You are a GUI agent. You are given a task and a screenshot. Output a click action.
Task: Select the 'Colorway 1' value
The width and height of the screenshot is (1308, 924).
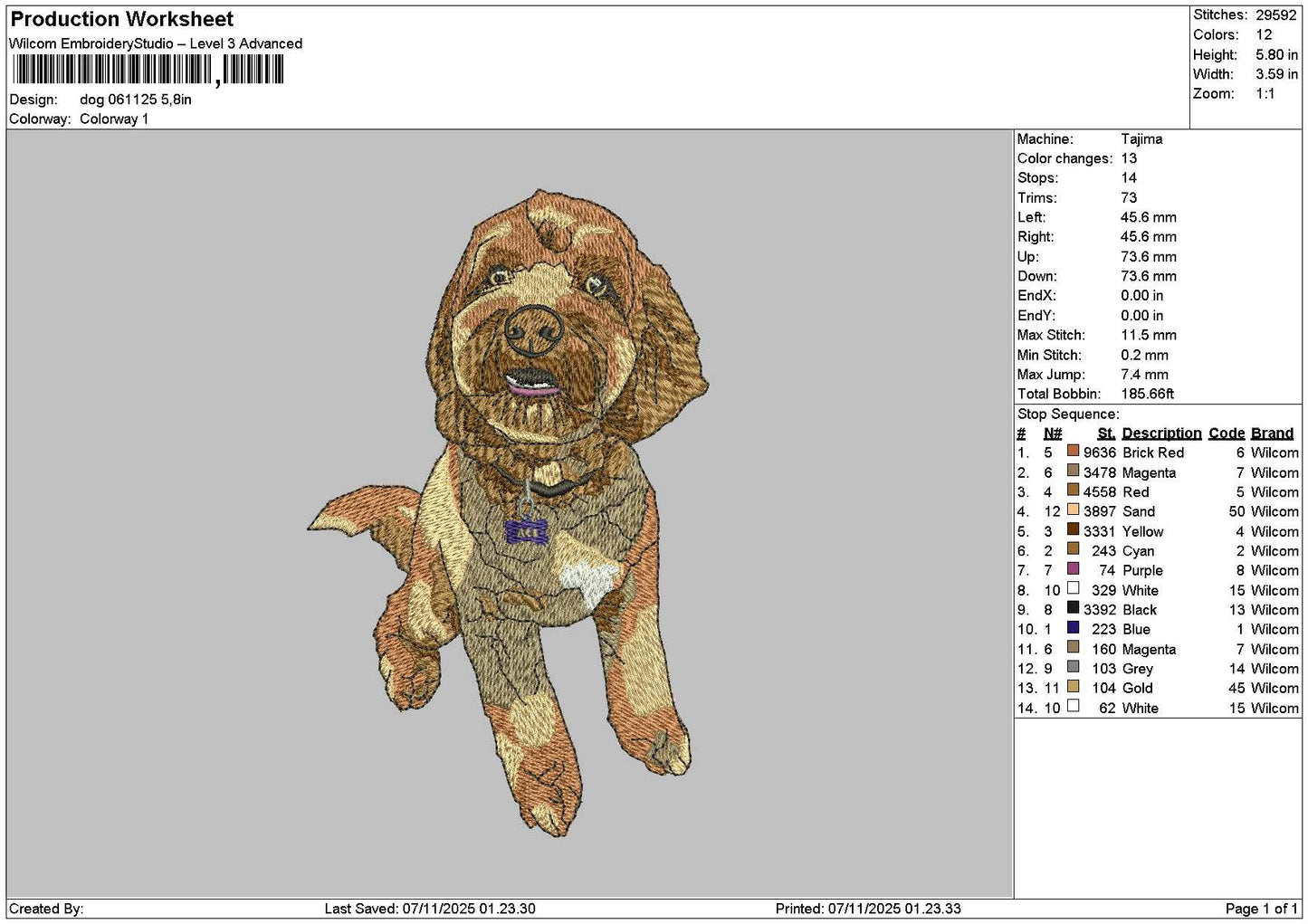point(114,119)
